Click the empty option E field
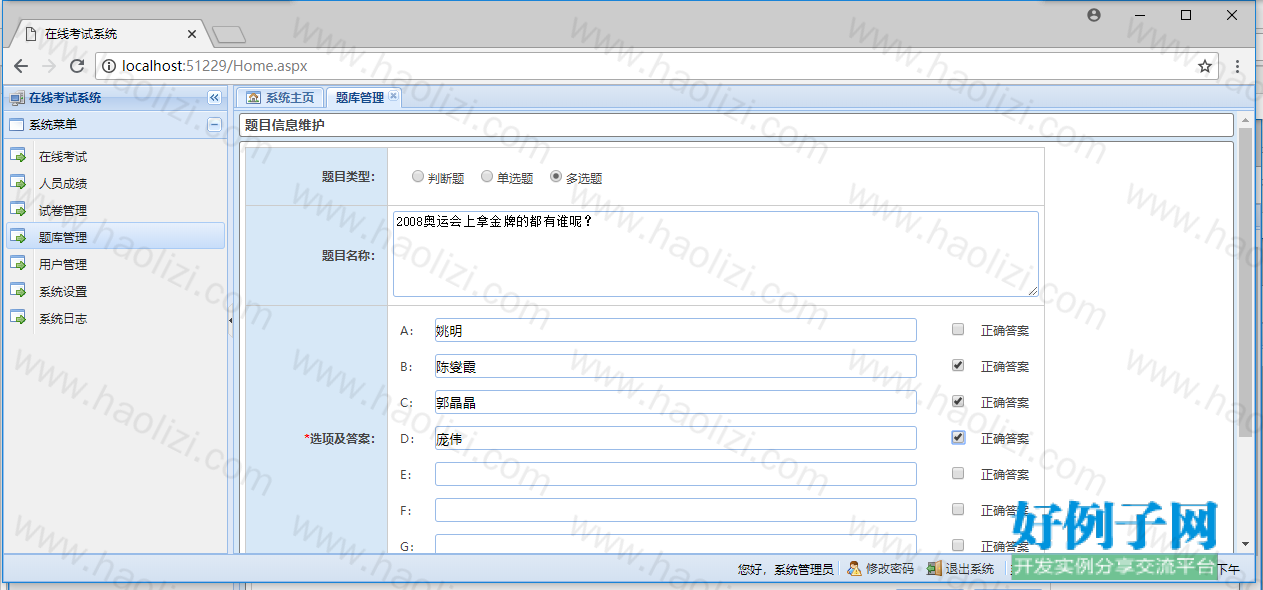The width and height of the screenshot is (1263, 590). [x=676, y=474]
